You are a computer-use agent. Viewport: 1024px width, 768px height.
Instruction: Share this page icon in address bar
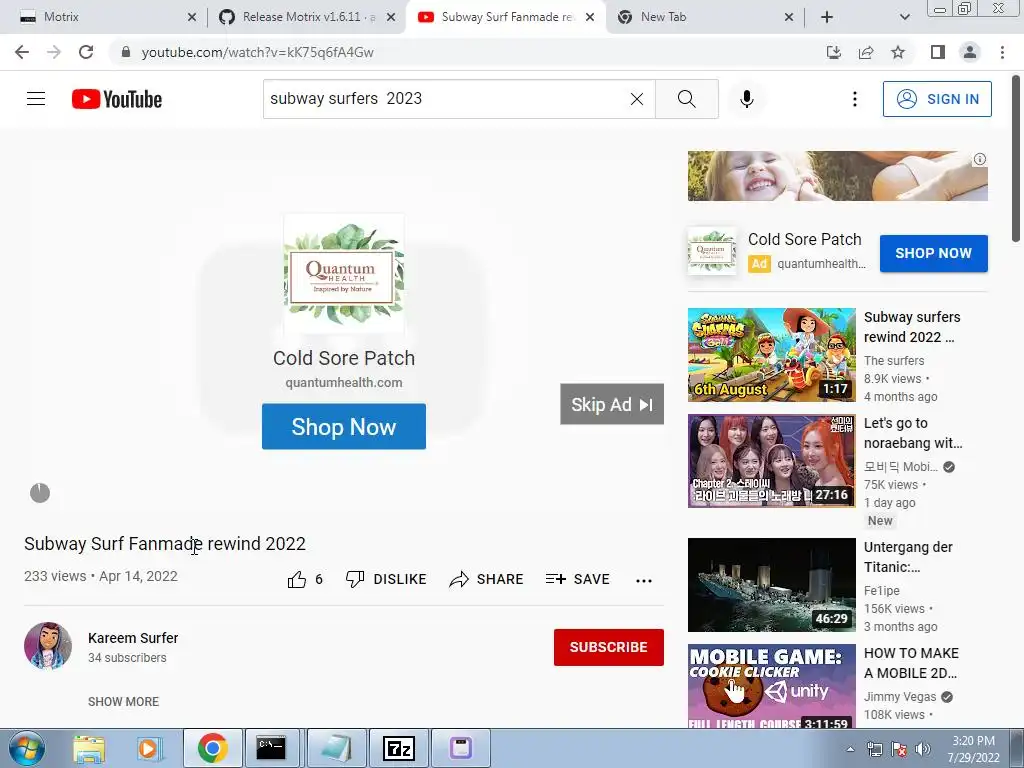pyautogui.click(x=866, y=52)
